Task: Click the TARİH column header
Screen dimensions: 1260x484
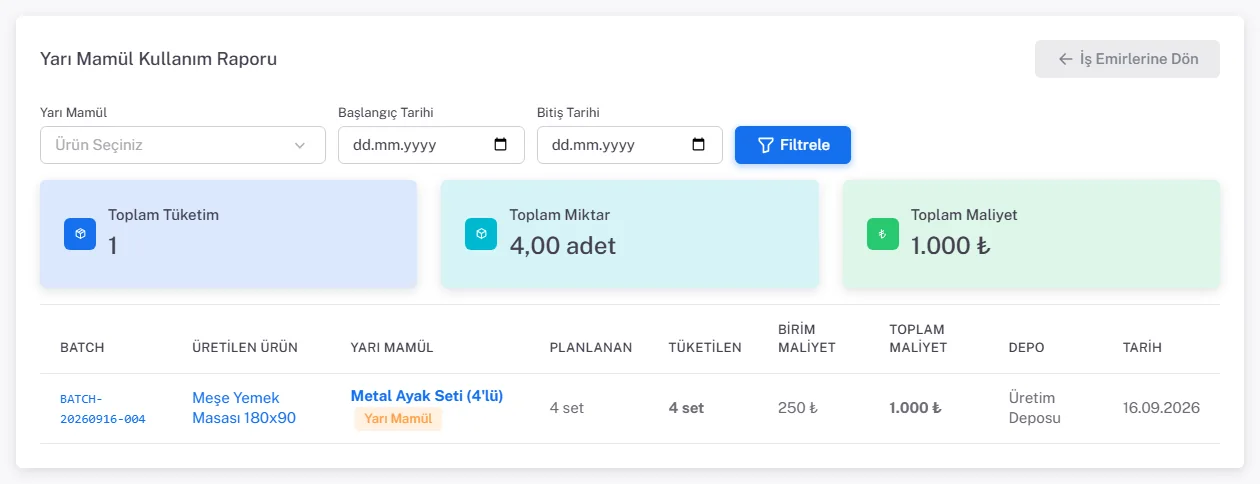Action: tap(1143, 348)
